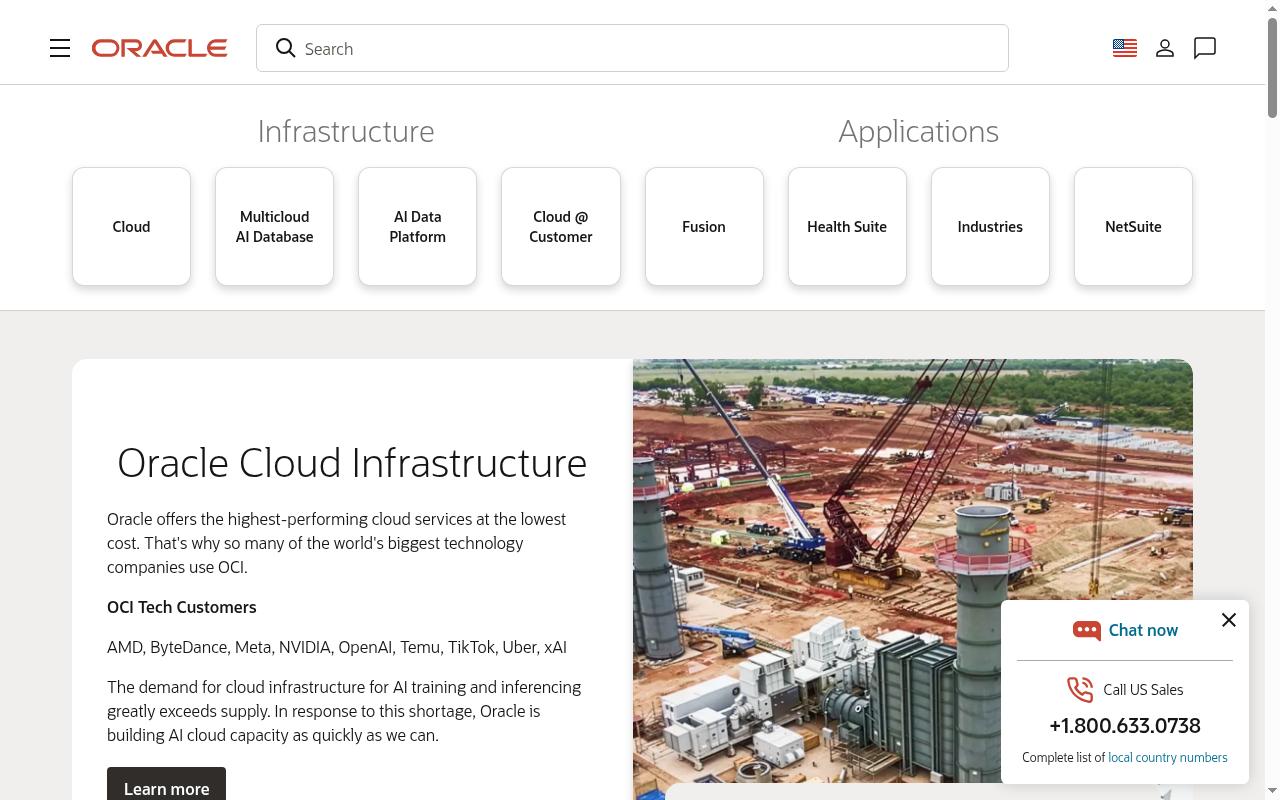
Task: Click the page vertical scrollbar thumb
Action: click(1272, 66)
